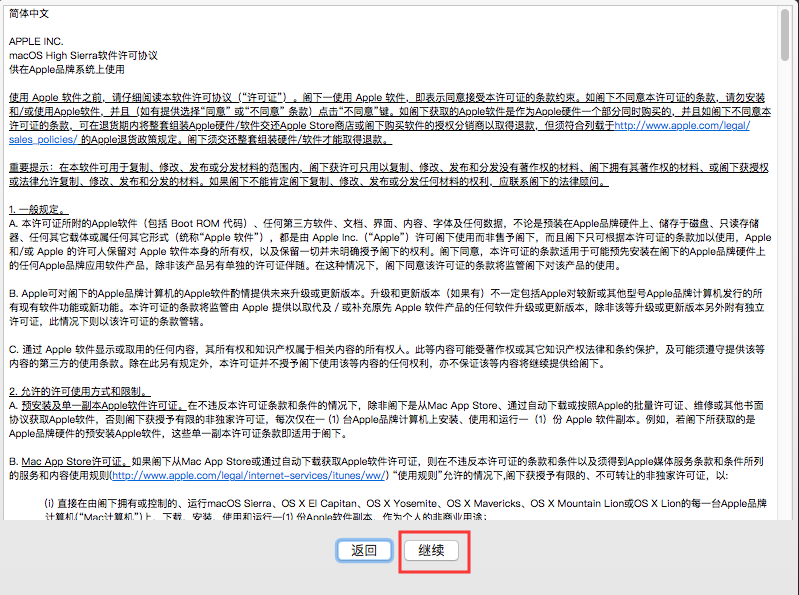Click the 1. 一般规定 section heading

39,209
